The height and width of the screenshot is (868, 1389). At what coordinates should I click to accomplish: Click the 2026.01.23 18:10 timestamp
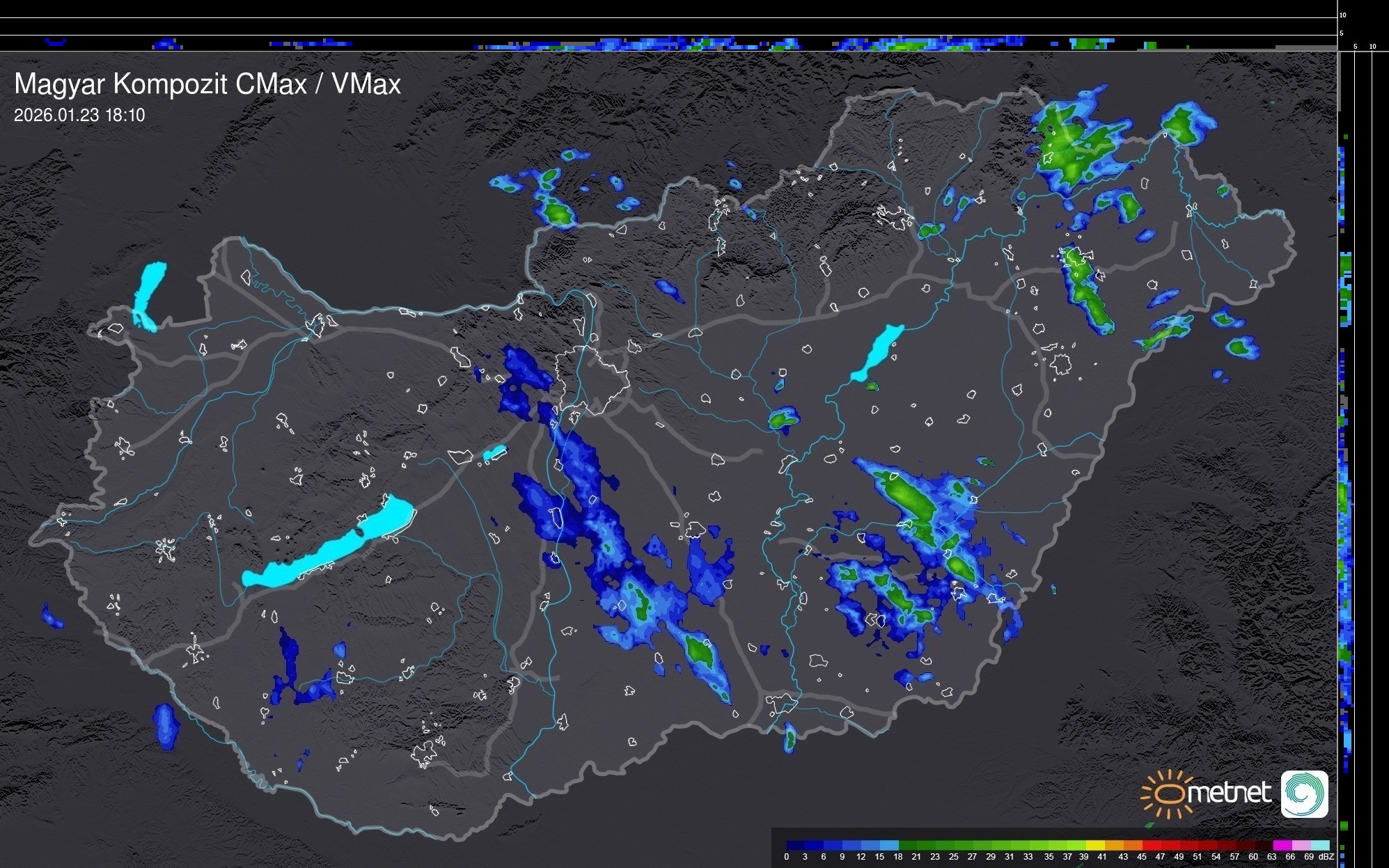point(79,116)
